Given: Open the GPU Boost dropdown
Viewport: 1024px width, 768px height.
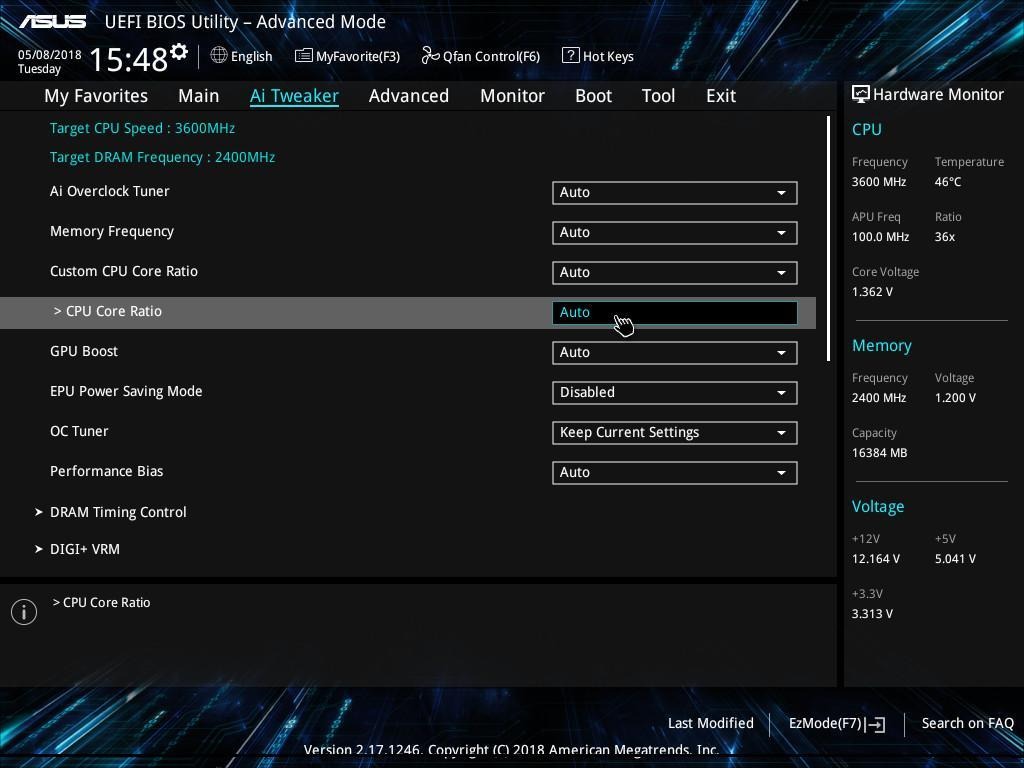Looking at the screenshot, I should 674,352.
